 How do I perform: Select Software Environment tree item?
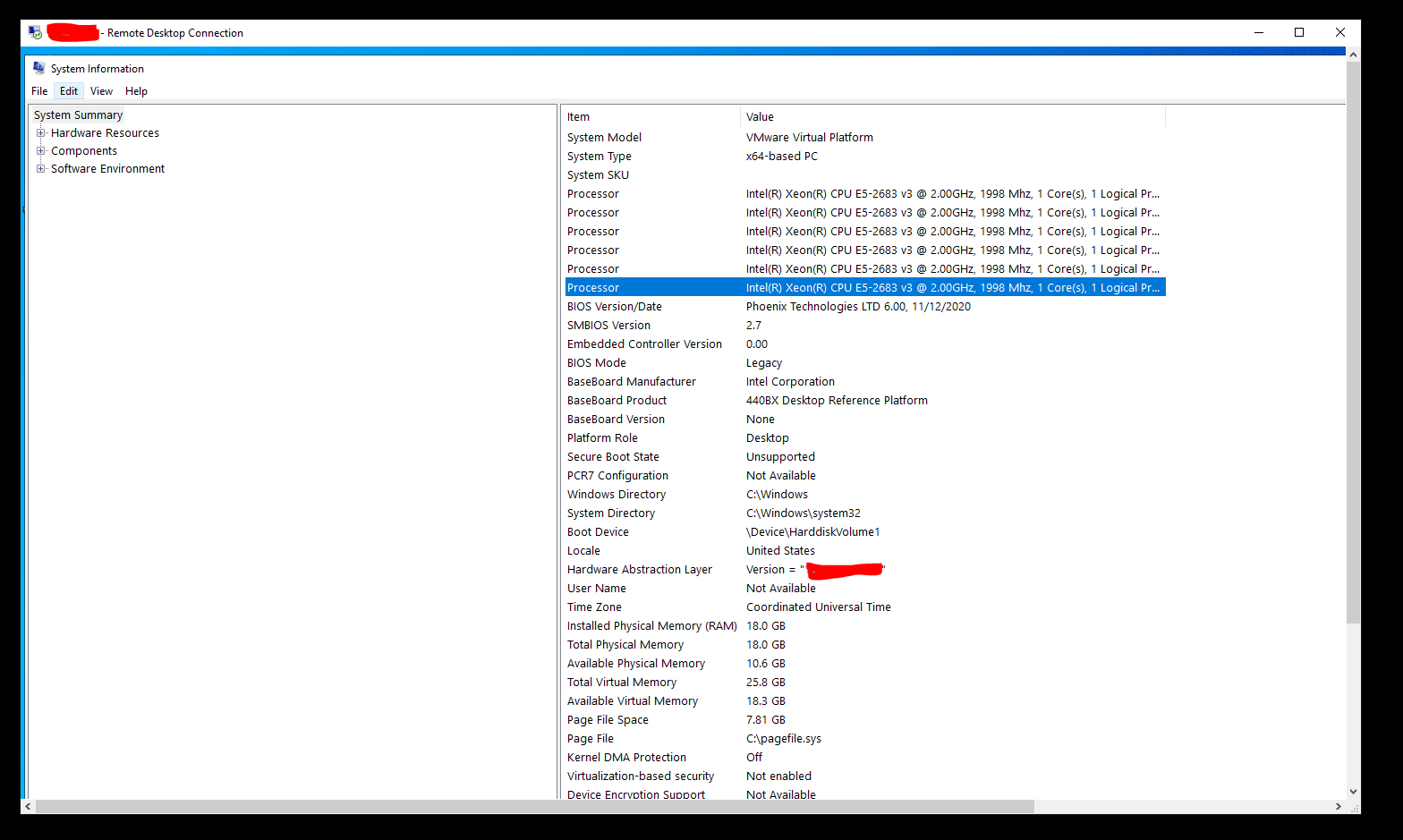pos(107,169)
